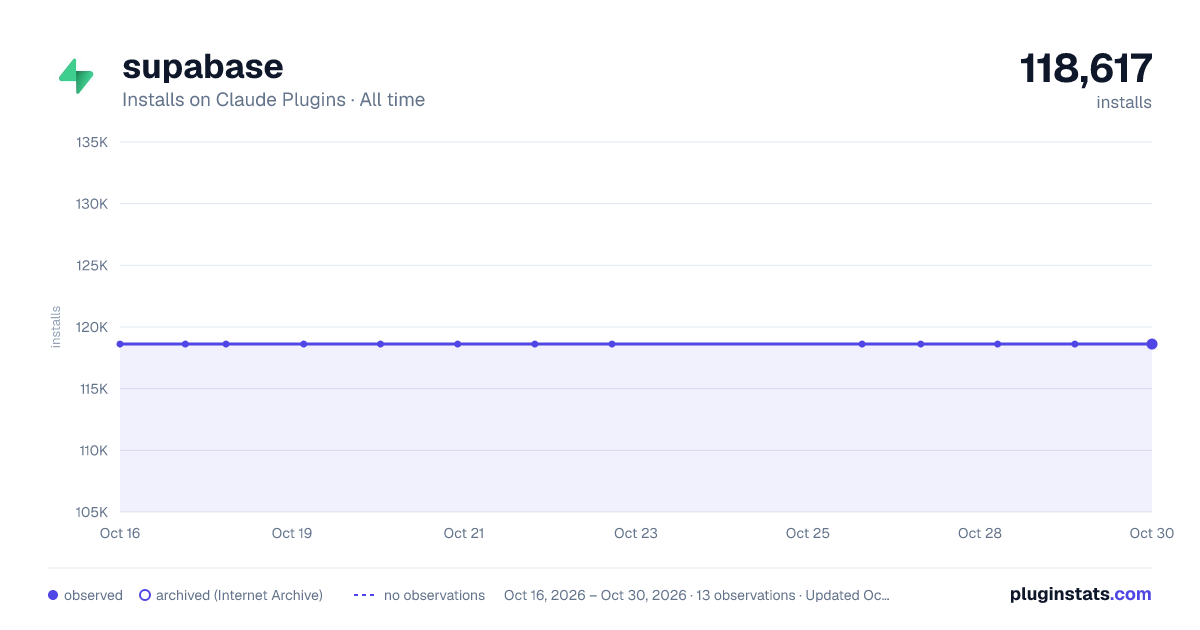Viewport: 1200px width, 630px height.
Task: Click the filled observed legend dot
Action: 53,595
